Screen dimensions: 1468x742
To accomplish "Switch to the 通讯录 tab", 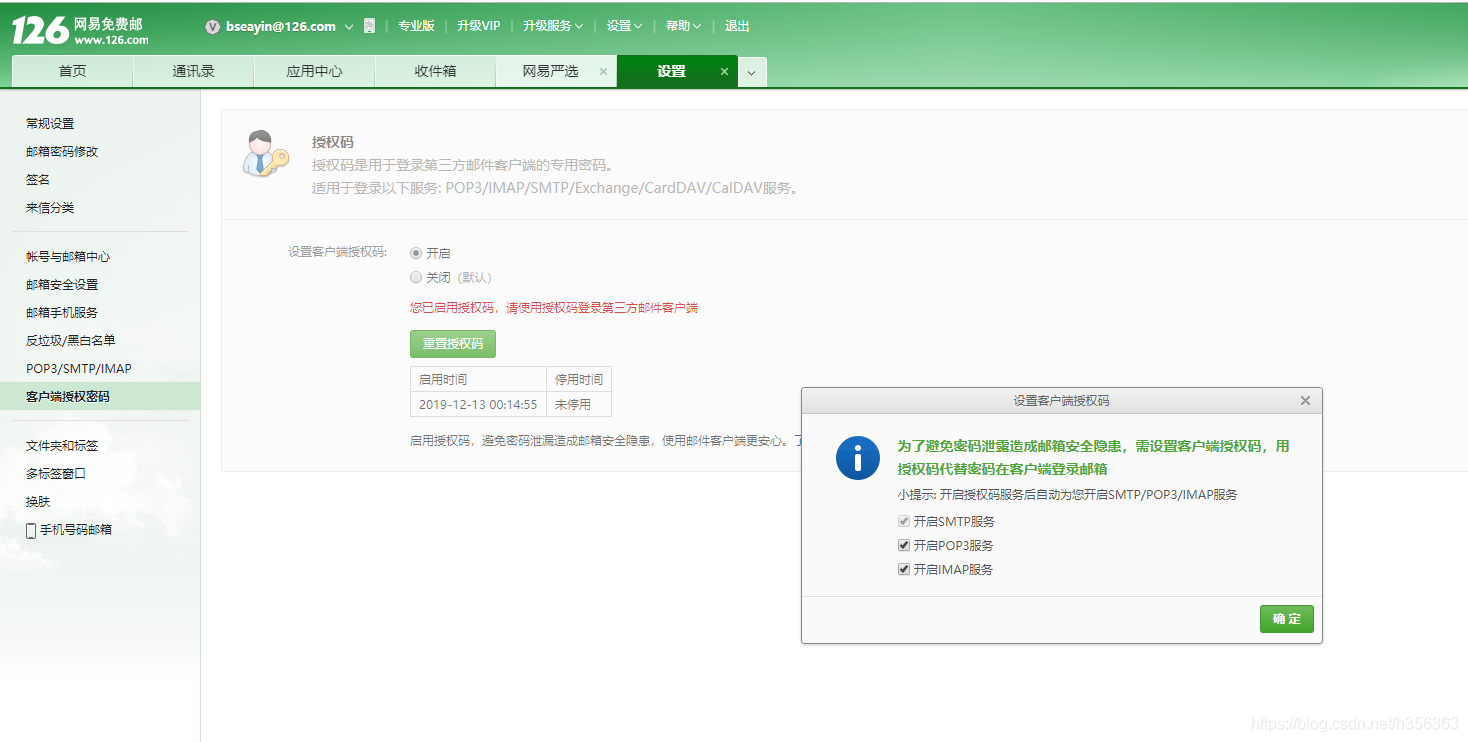I will click(193, 71).
